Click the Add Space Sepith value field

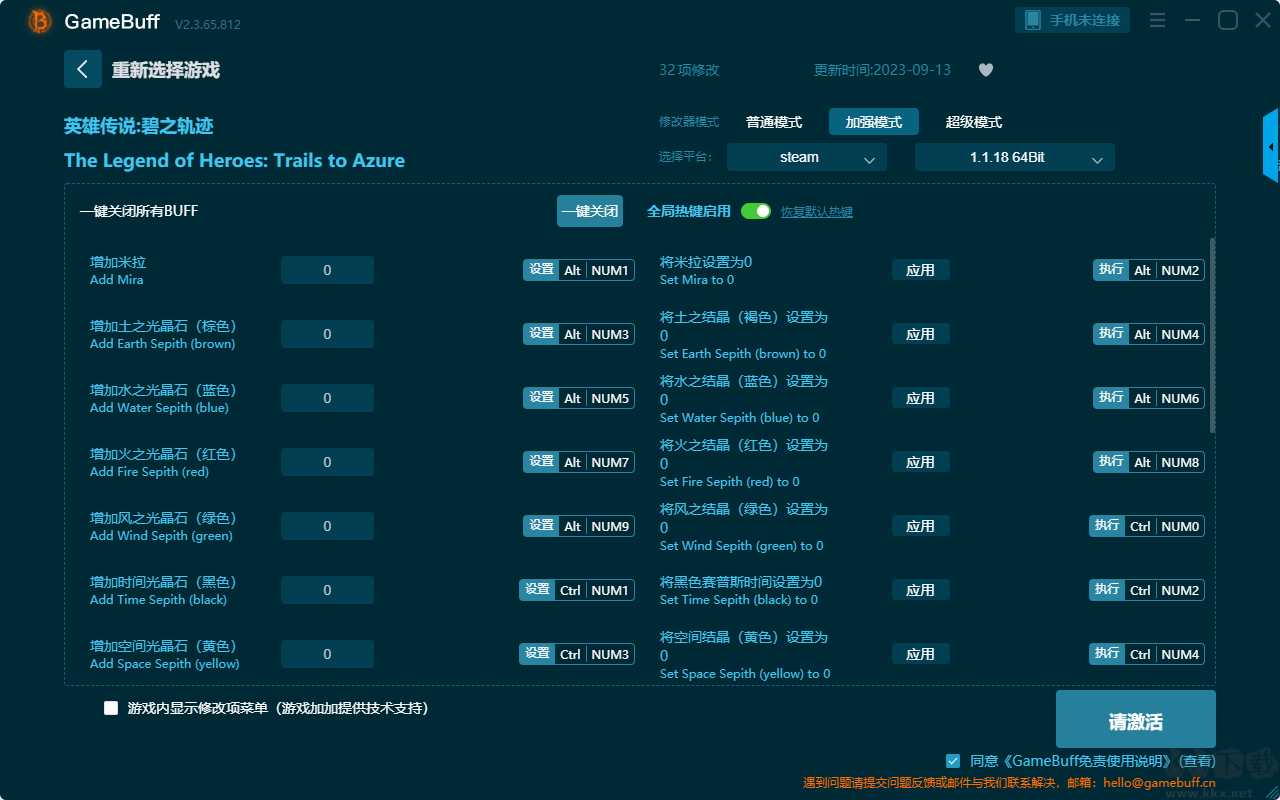[327, 654]
